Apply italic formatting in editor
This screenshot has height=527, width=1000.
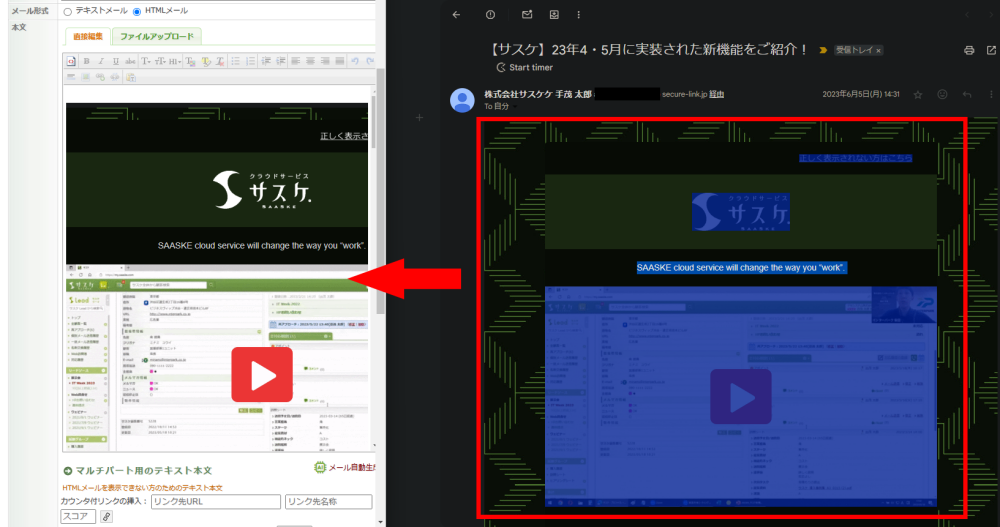click(101, 61)
